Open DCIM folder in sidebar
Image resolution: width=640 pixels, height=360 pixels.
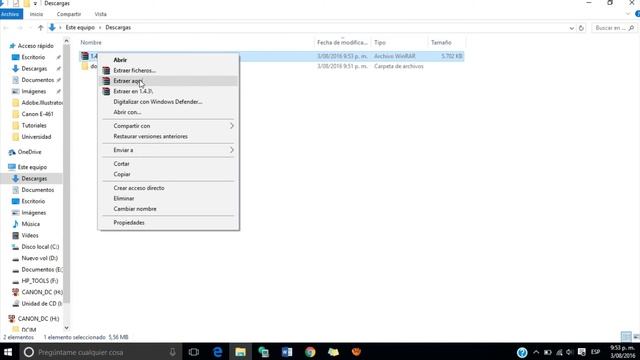pyautogui.click(x=29, y=330)
